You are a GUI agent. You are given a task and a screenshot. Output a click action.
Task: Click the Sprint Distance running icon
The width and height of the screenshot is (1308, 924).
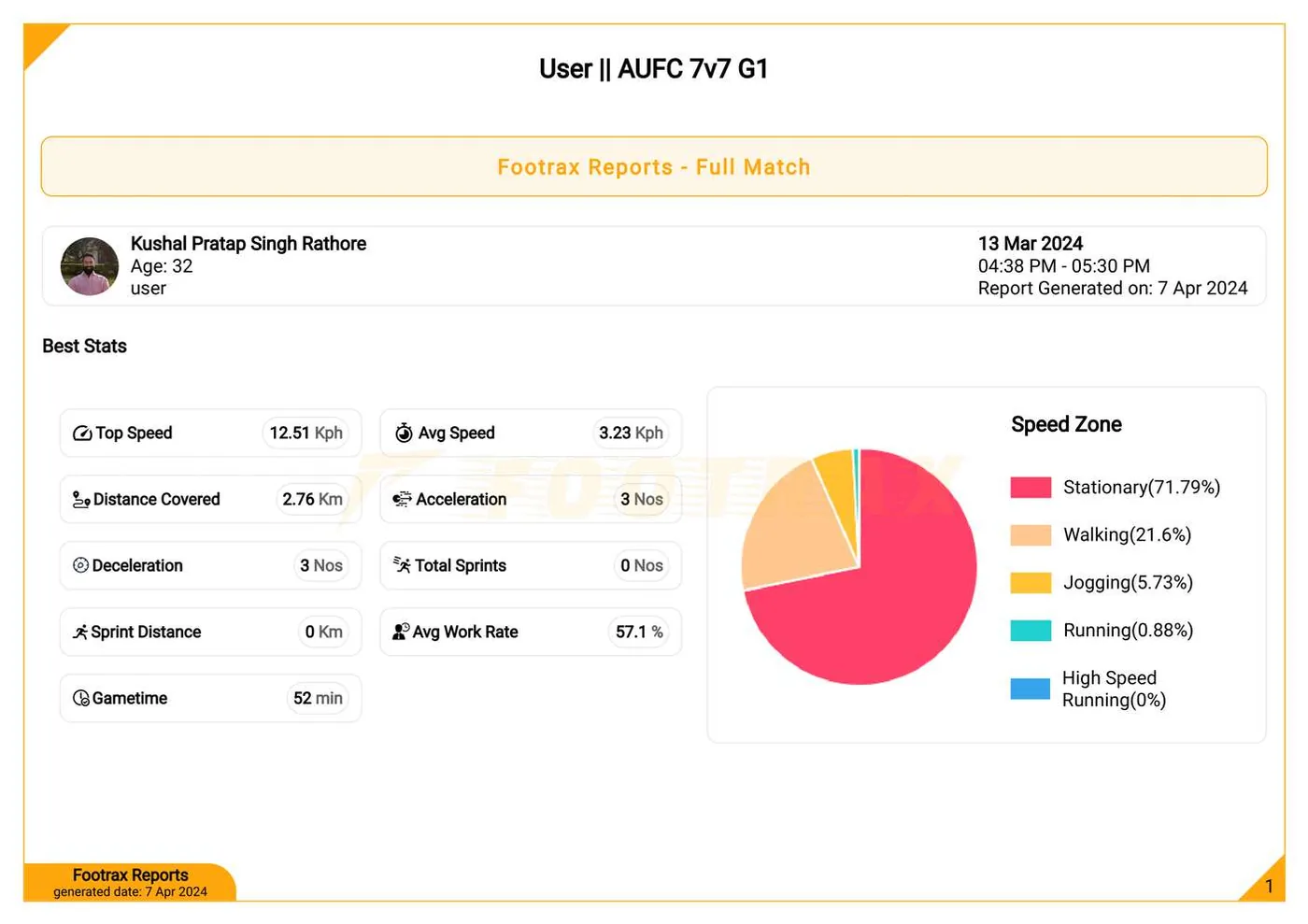point(80,633)
